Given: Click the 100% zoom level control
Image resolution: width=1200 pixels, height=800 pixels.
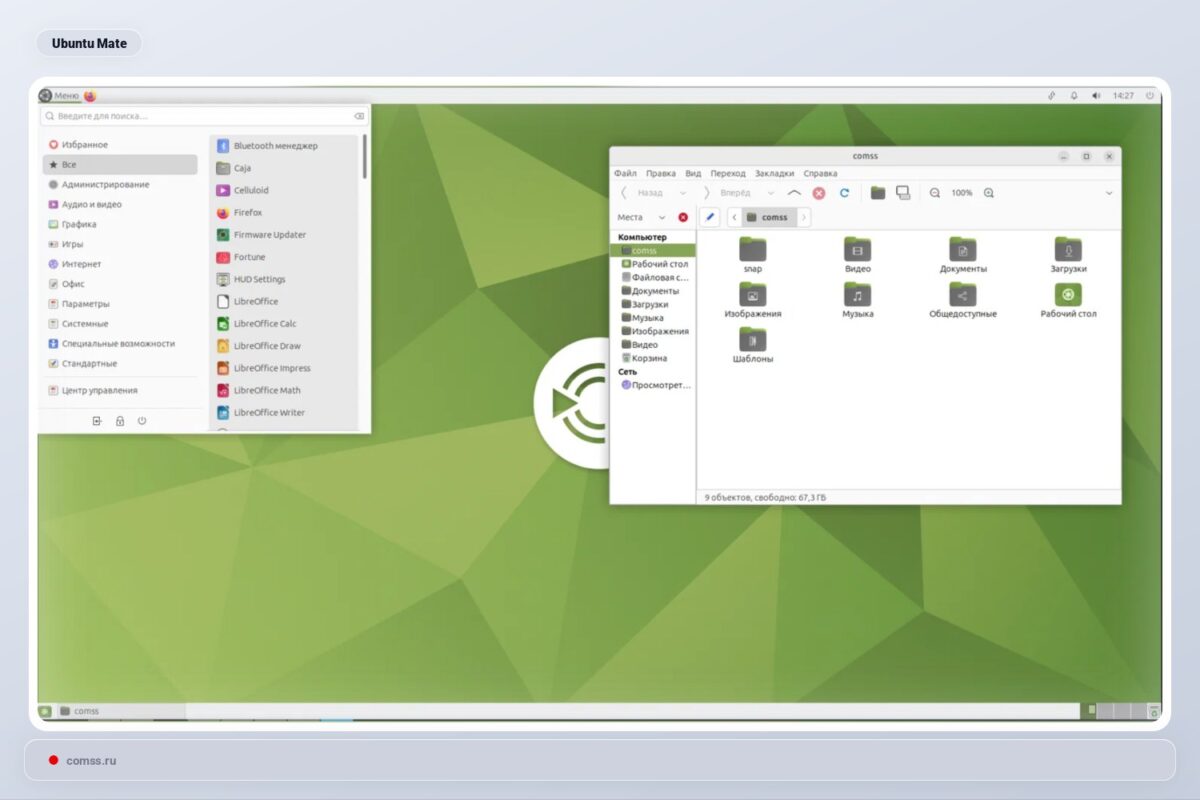Looking at the screenshot, I should [961, 192].
